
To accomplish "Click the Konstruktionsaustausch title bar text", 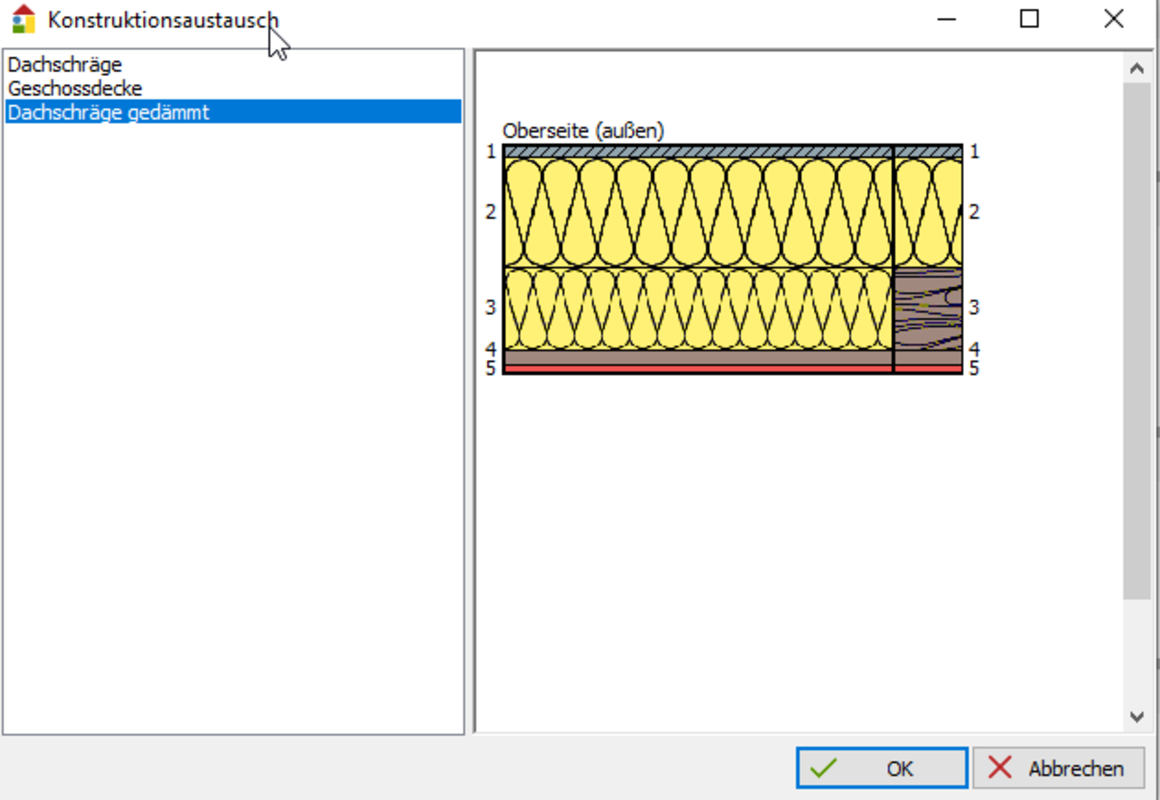I will (163, 20).
